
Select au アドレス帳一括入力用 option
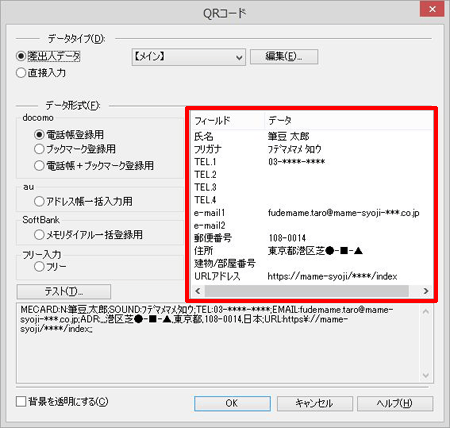tap(39, 201)
